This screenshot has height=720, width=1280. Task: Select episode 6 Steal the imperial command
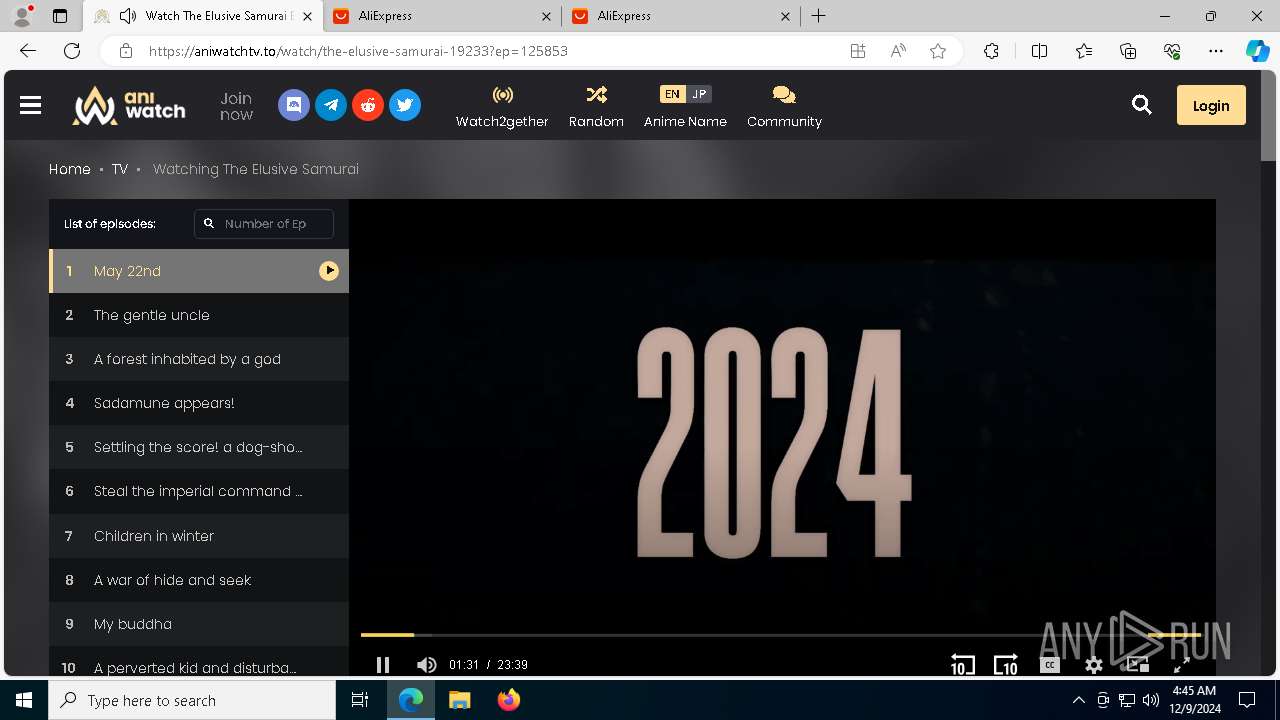199,491
